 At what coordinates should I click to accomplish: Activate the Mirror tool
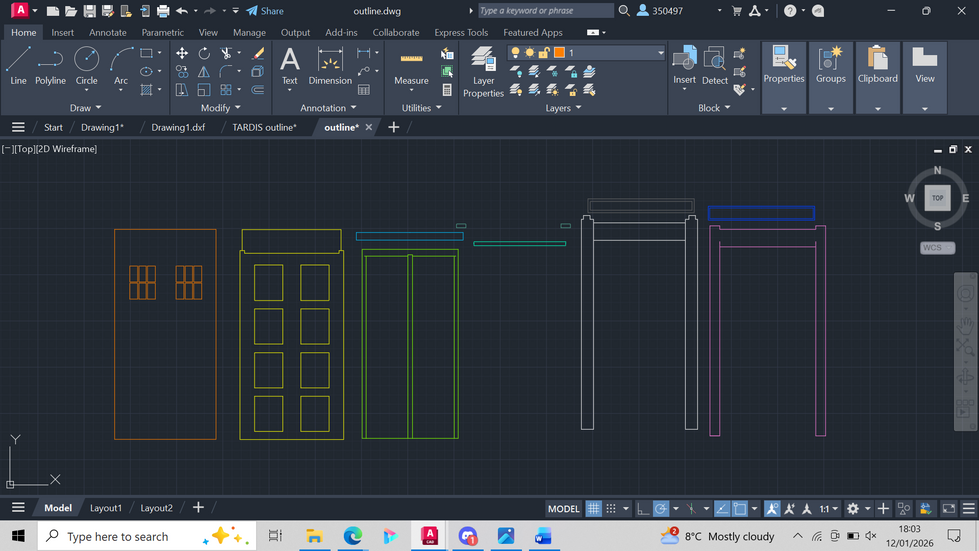point(204,72)
